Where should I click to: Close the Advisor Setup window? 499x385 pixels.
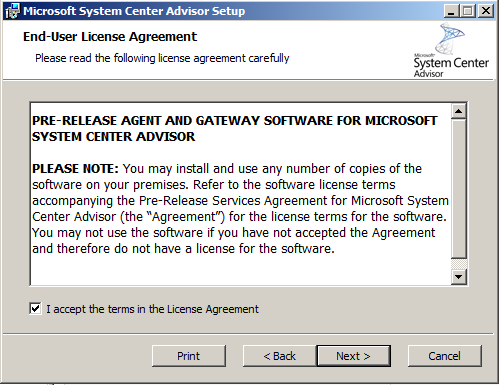coord(486,11)
